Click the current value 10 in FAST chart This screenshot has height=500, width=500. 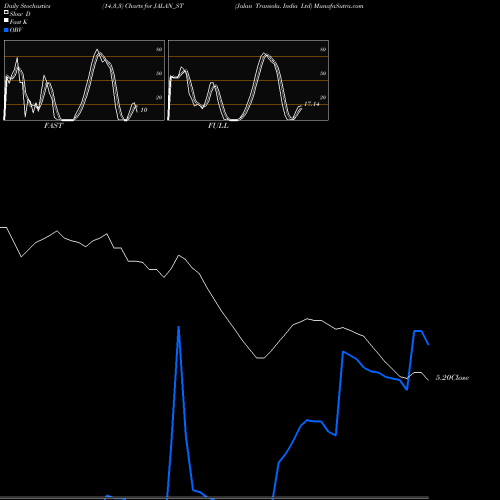144,110
